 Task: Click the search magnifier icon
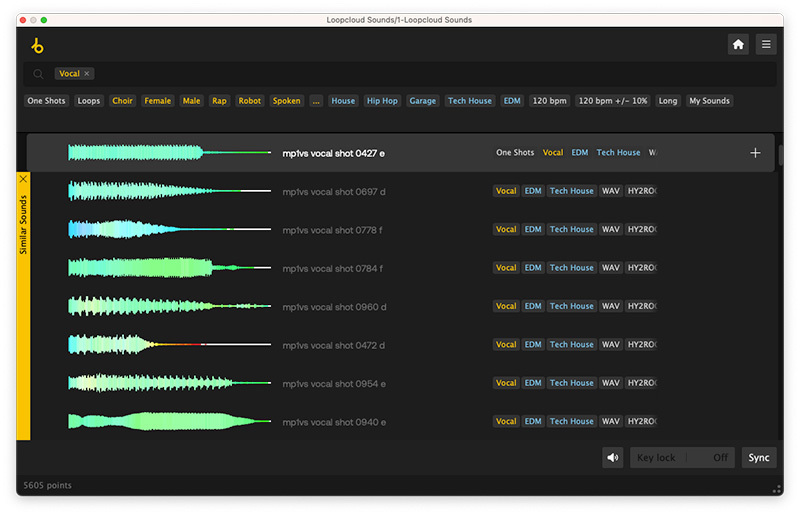click(x=38, y=74)
